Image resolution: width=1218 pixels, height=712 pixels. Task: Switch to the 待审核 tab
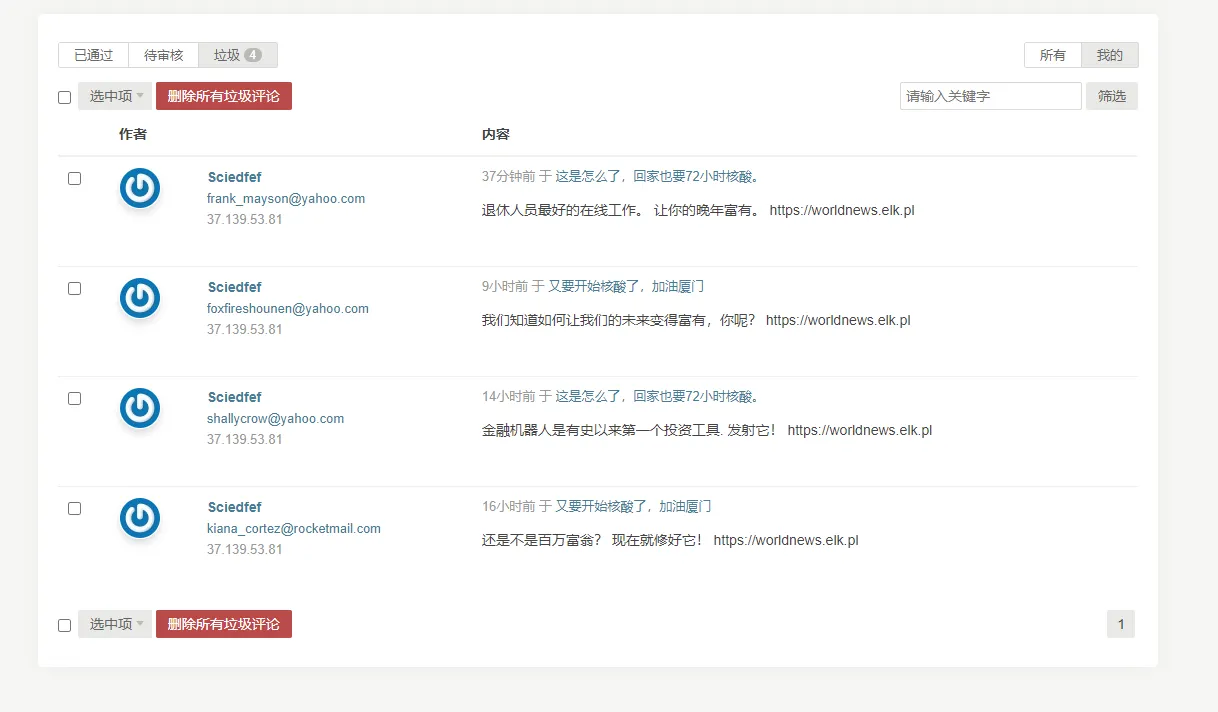162,55
